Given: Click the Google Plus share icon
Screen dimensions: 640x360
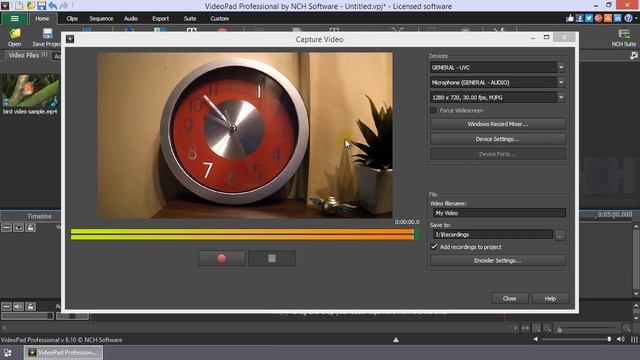Looking at the screenshot, I should click(x=599, y=18).
